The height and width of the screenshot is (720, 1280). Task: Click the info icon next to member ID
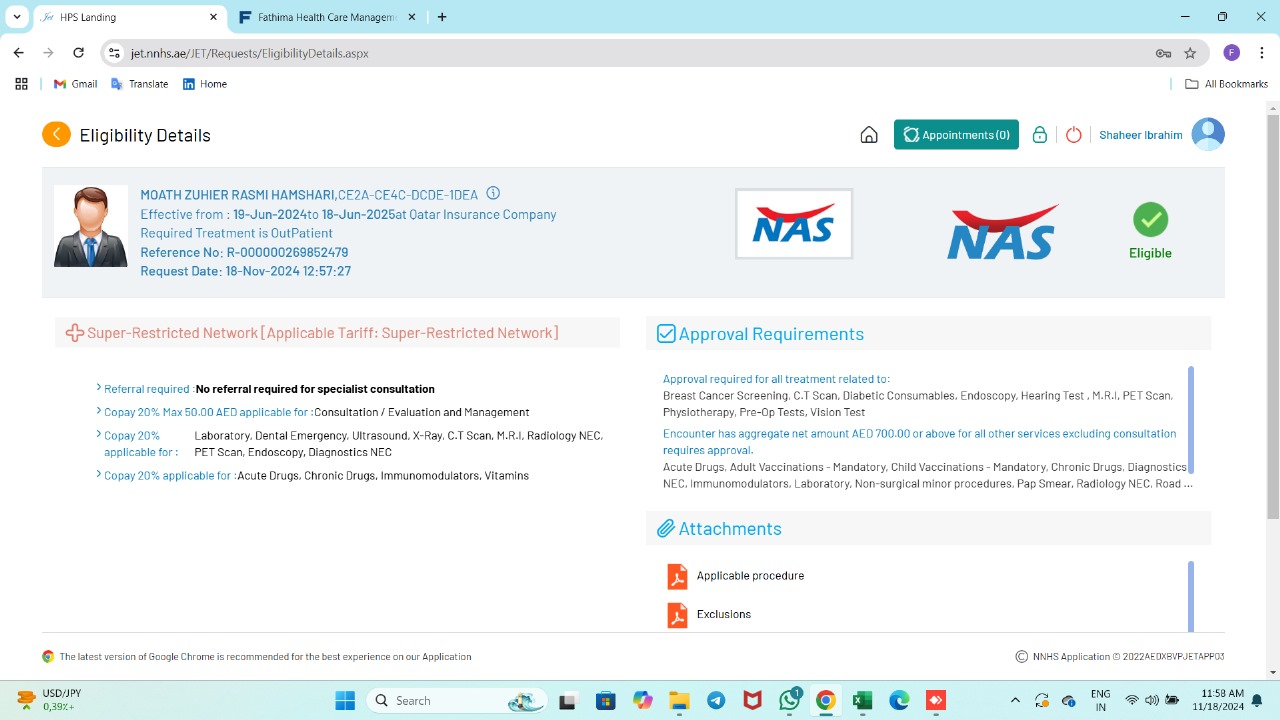pos(493,194)
